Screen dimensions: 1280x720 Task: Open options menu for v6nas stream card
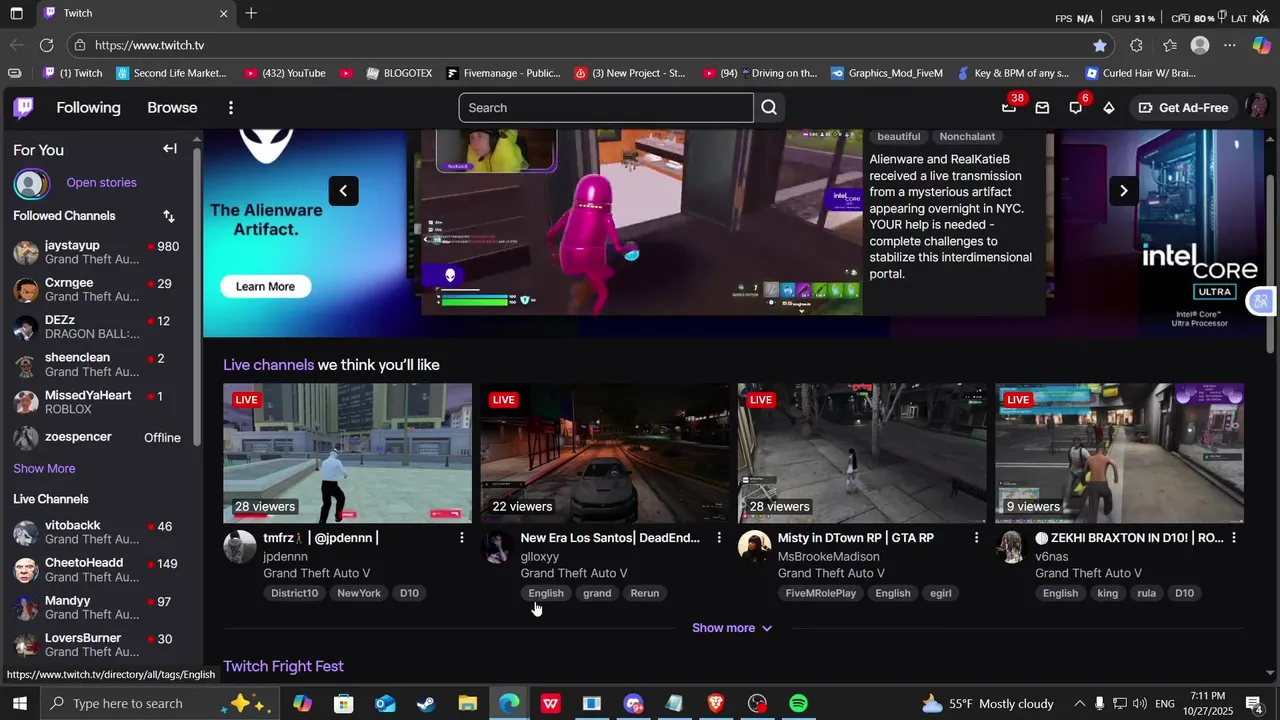1233,538
